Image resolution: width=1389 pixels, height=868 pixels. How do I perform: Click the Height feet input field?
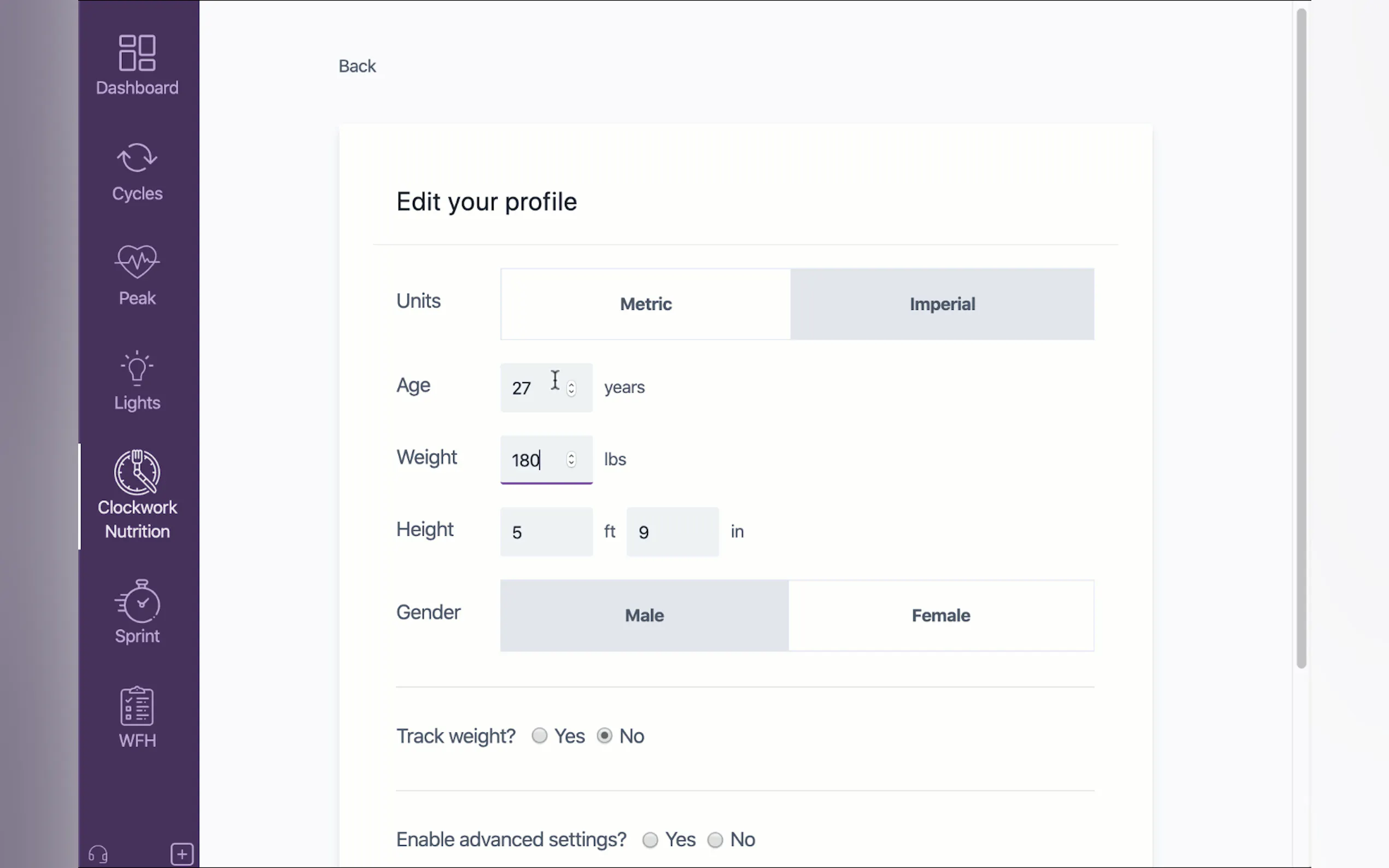546,532
